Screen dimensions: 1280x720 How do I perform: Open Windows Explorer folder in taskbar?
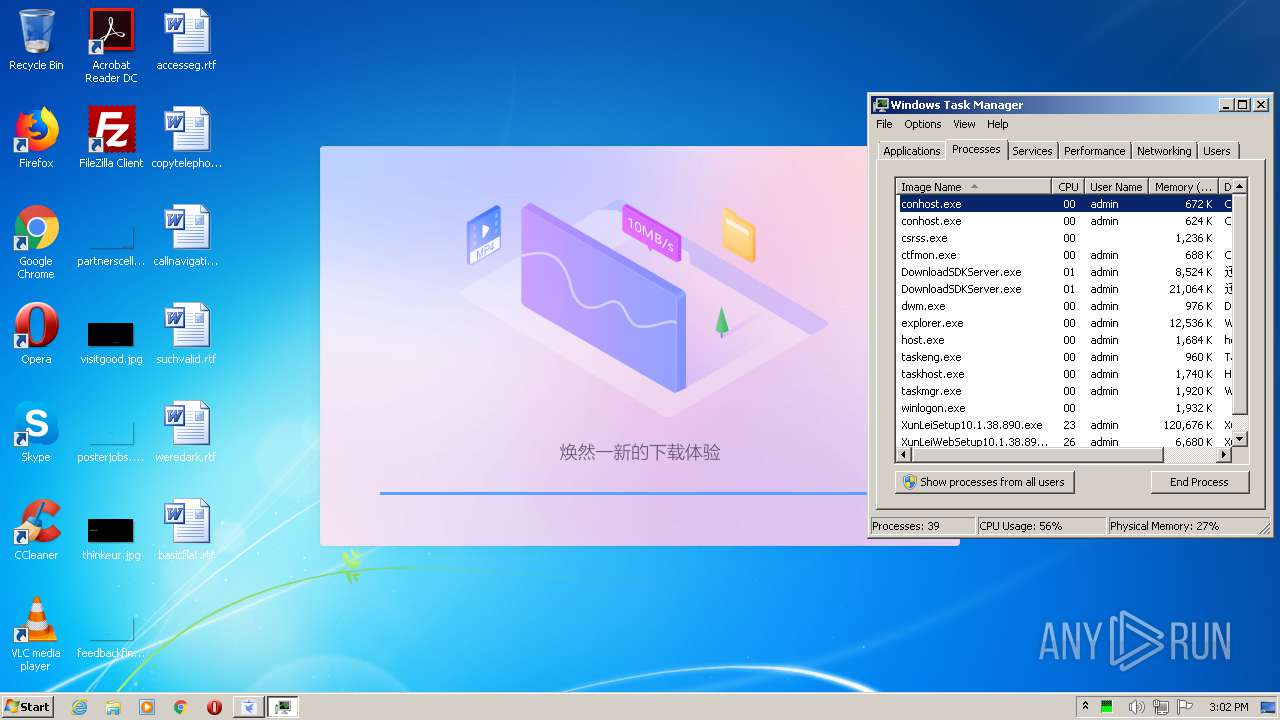coord(113,707)
